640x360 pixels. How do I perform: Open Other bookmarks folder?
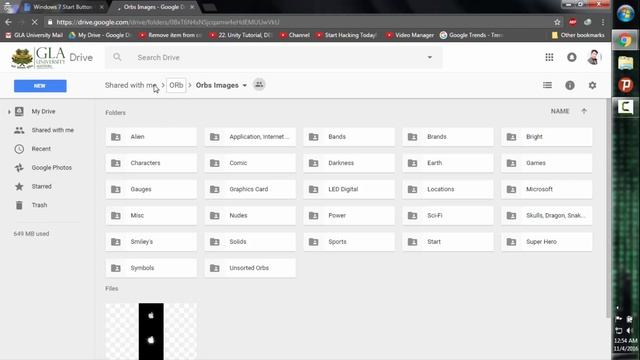[x=578, y=35]
